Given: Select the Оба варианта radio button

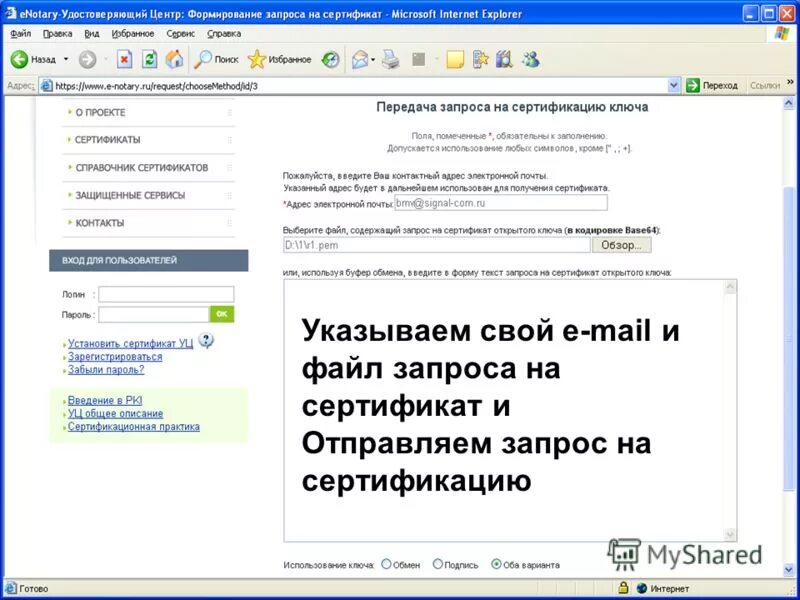Looking at the screenshot, I should pos(496,562).
